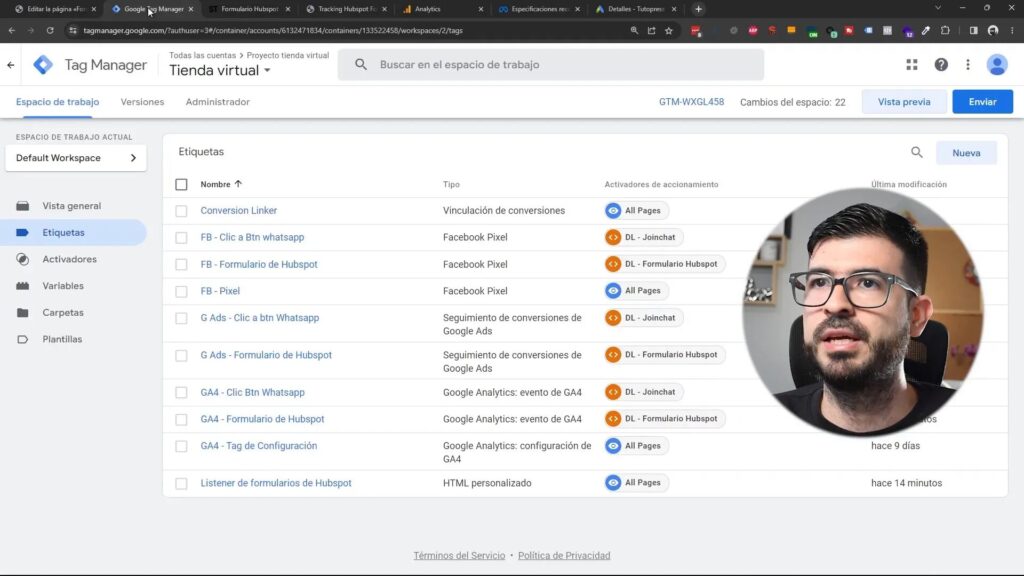
Task: Go back using the Tag Manager arrow
Action: click(11, 65)
